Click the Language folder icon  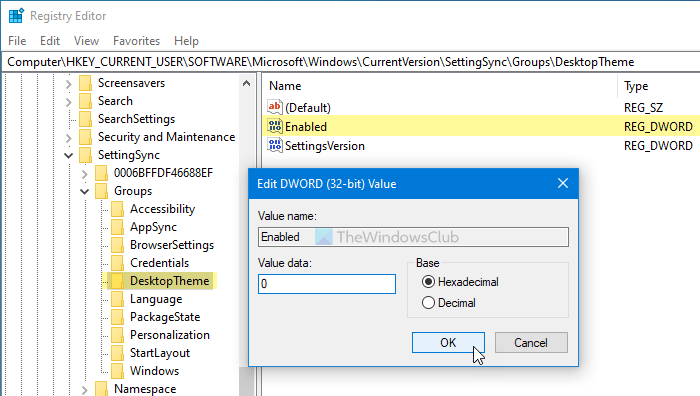click(x=117, y=299)
